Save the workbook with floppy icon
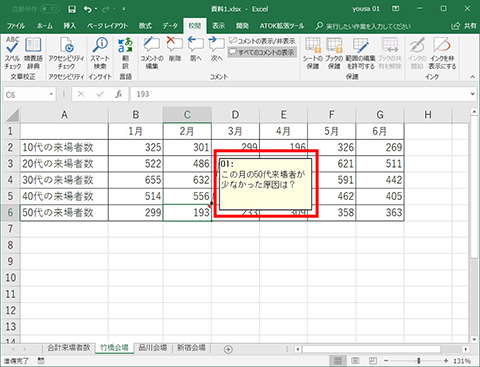Viewport: 480px width, 367px height. (72, 9)
